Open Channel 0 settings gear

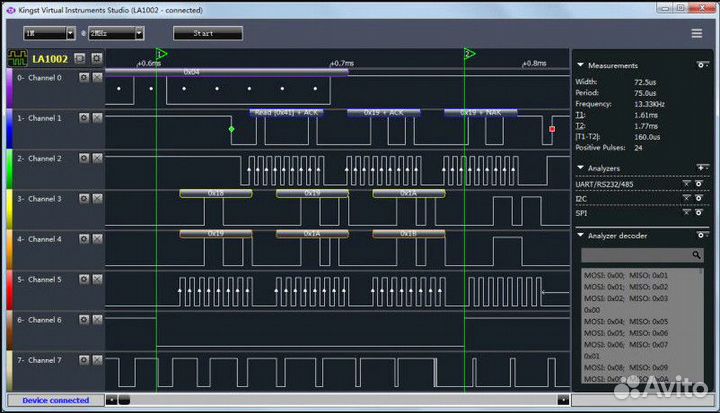(84, 77)
